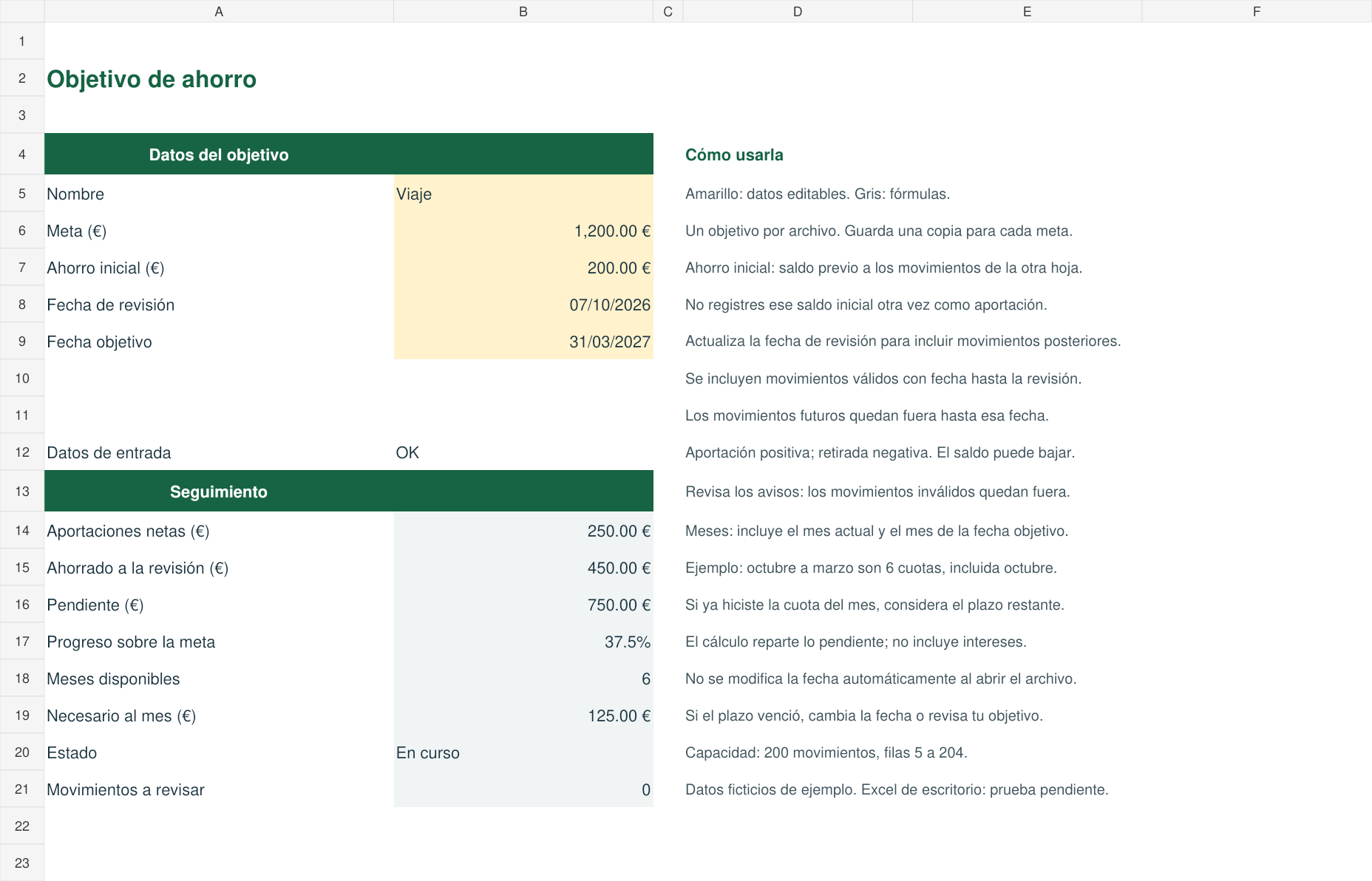Select the Estado value 'En curso'
The width and height of the screenshot is (1372, 881).
coord(523,752)
